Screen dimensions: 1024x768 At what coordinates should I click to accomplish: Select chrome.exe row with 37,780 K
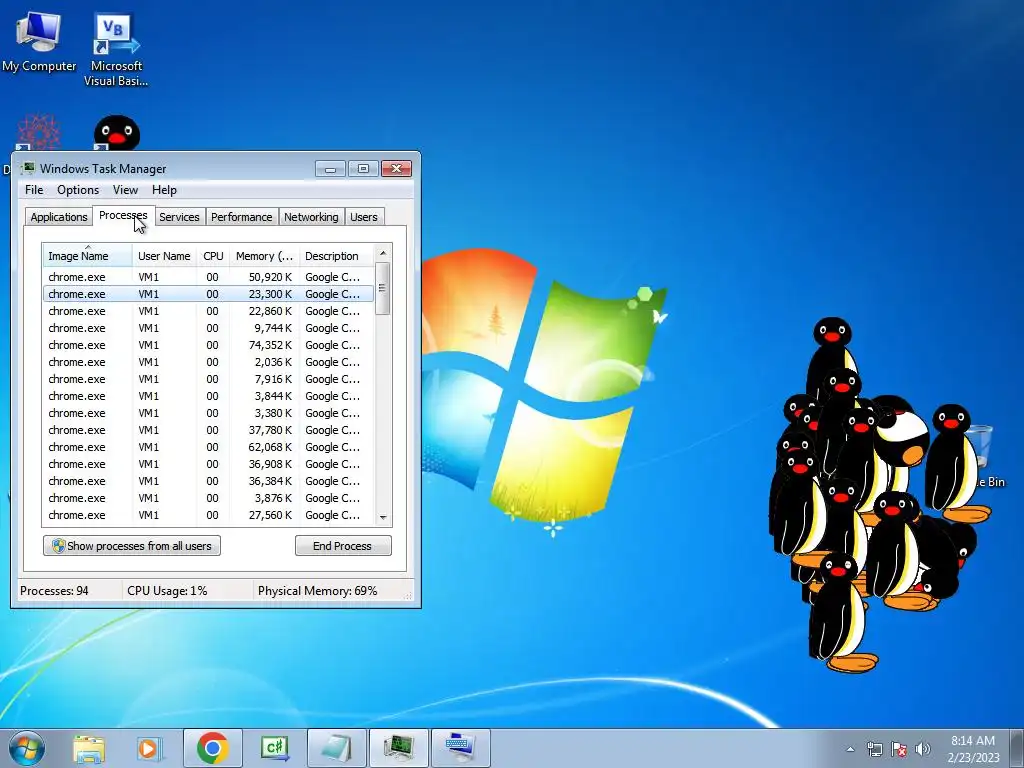point(209,430)
